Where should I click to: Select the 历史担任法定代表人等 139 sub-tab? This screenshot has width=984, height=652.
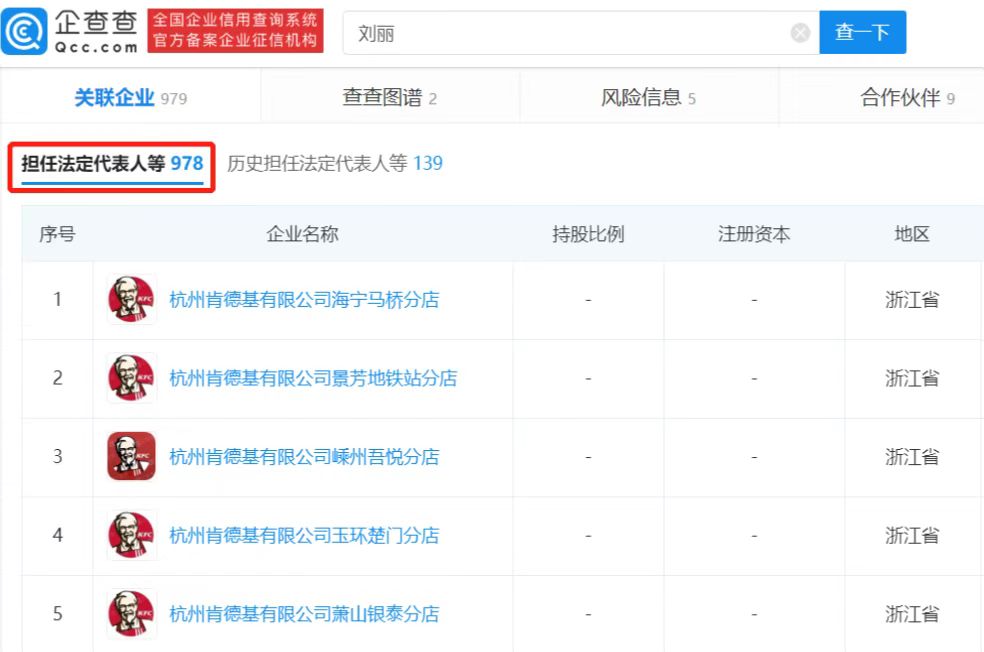[x=334, y=164]
